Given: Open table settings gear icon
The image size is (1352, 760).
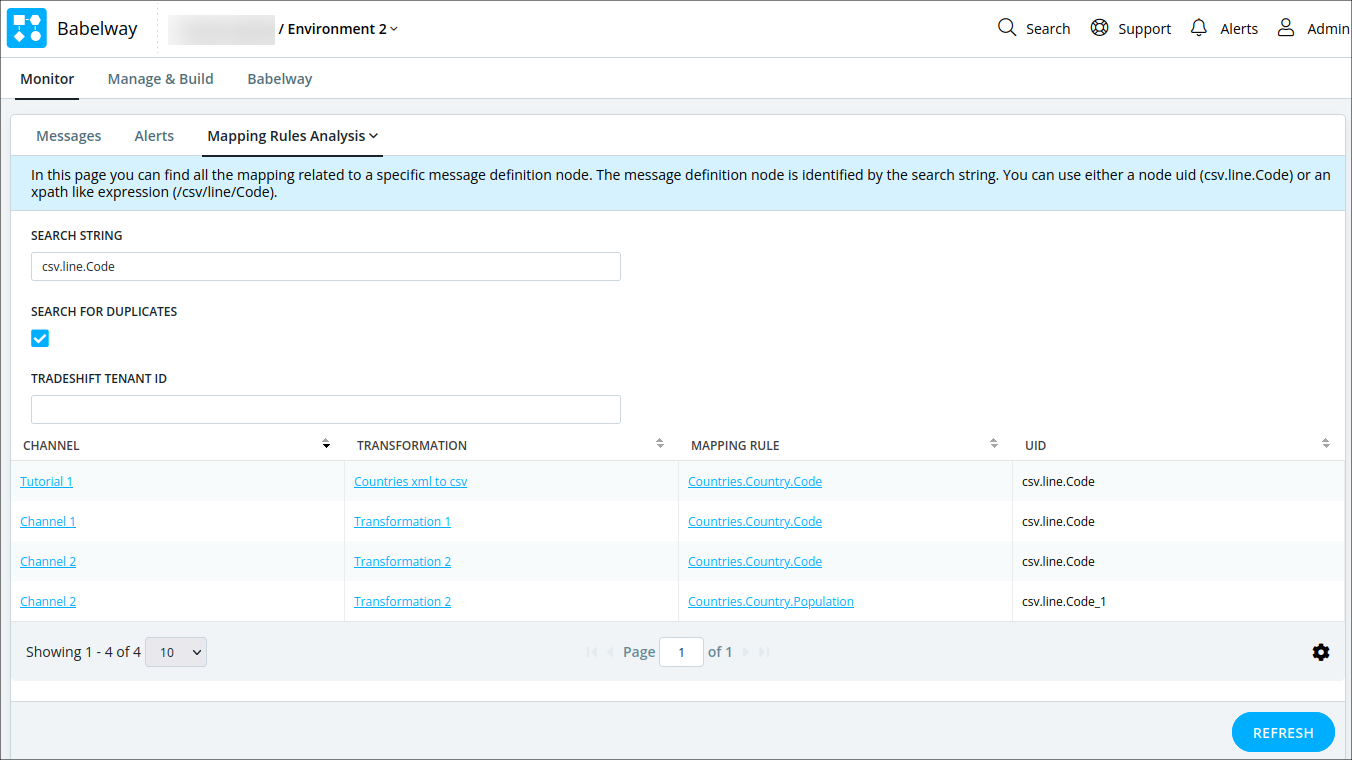Looking at the screenshot, I should point(1321,652).
